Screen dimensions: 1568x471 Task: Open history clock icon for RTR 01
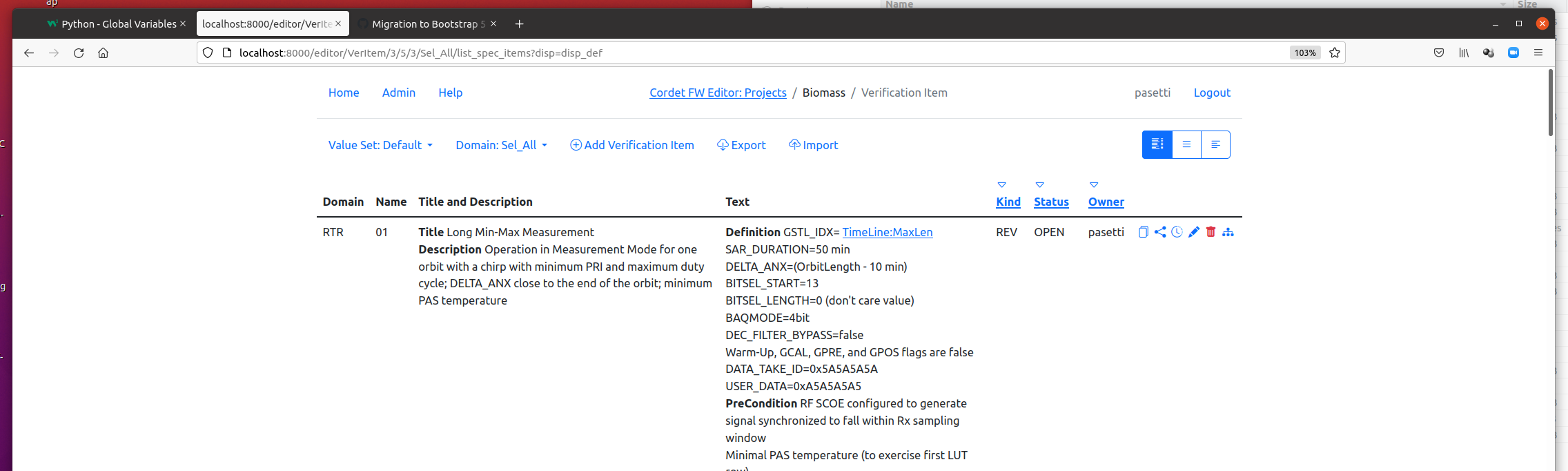click(1177, 232)
